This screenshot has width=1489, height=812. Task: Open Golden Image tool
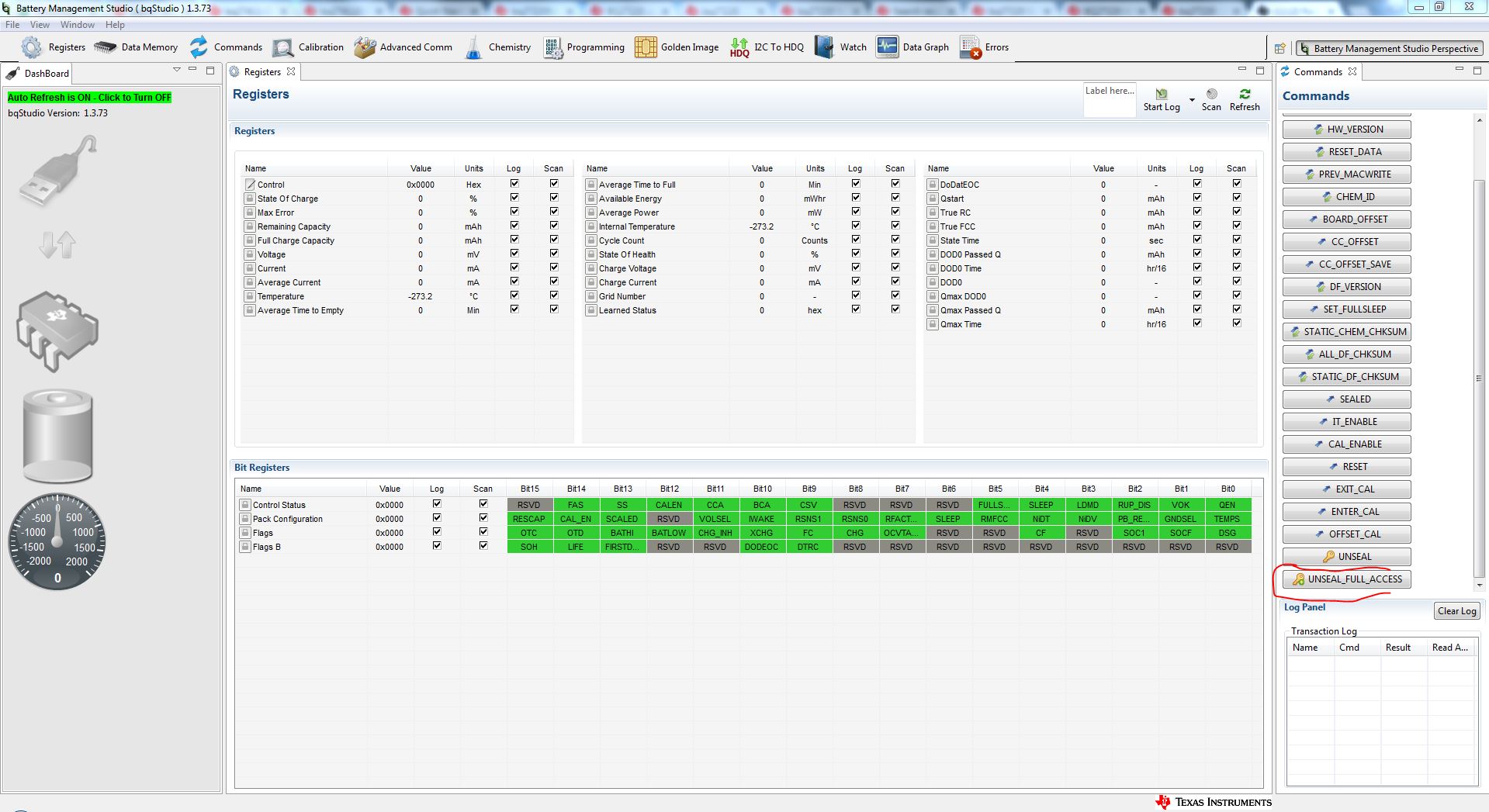coord(677,47)
